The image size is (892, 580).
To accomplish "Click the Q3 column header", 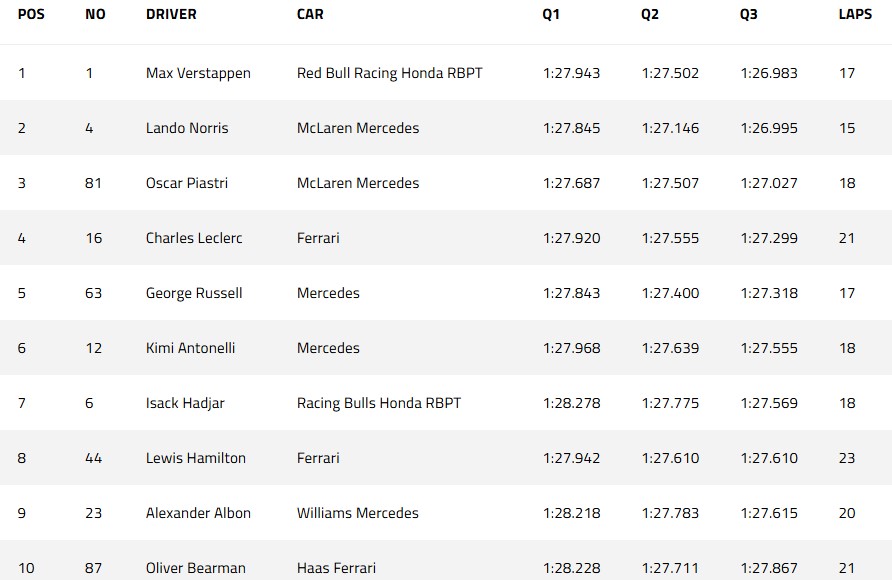I will click(749, 15).
